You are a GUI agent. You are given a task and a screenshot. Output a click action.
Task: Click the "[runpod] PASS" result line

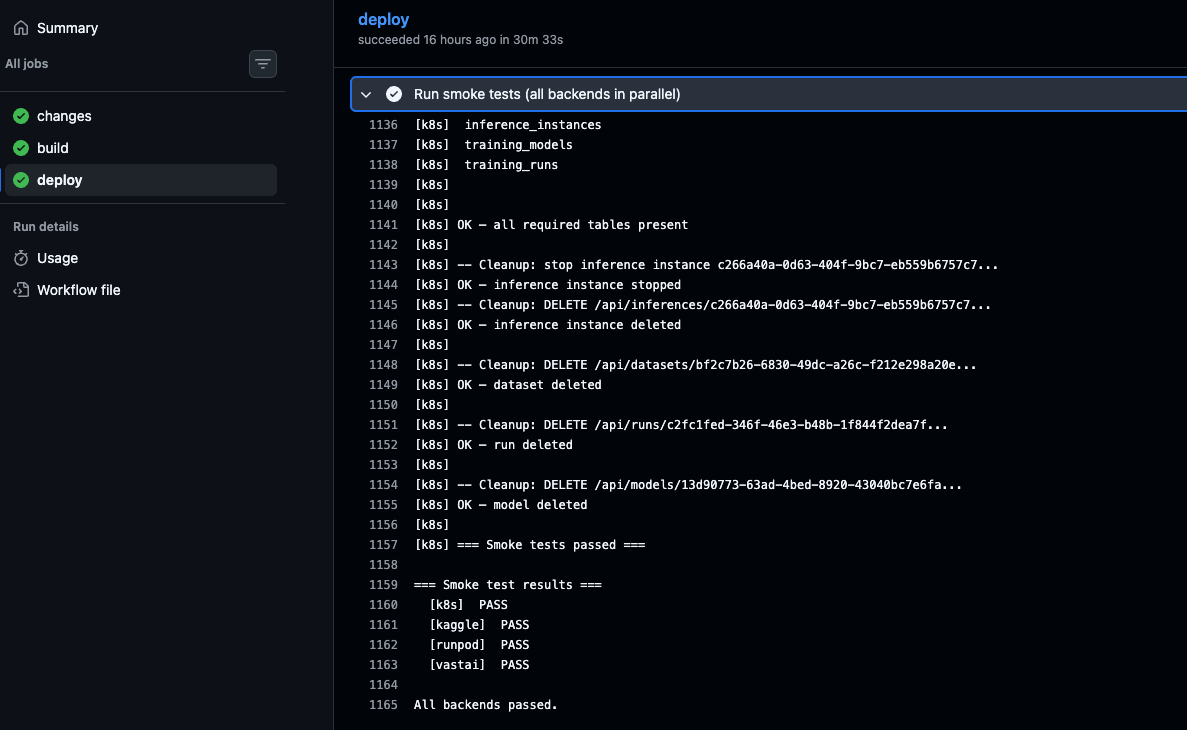[479, 645]
